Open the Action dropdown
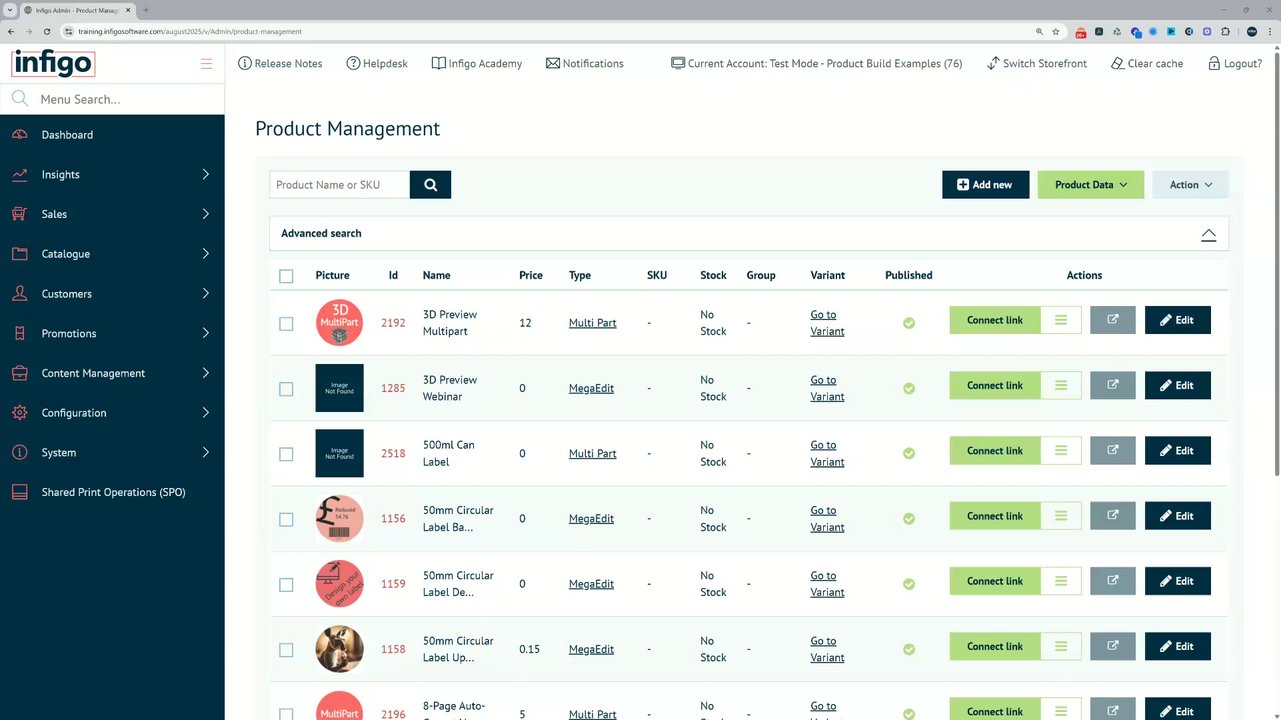Image resolution: width=1281 pixels, height=720 pixels. click(1191, 184)
